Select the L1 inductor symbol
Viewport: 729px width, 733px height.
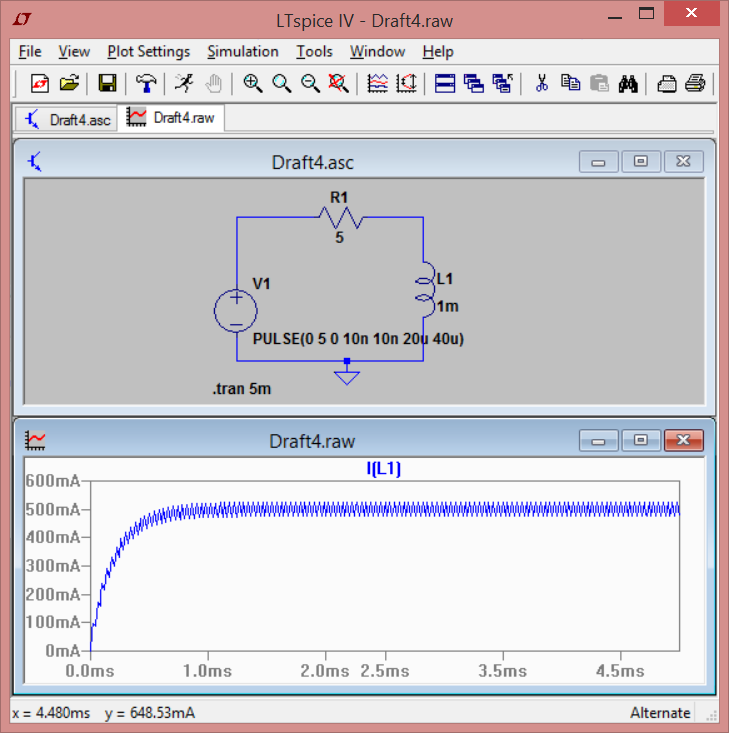tap(425, 290)
